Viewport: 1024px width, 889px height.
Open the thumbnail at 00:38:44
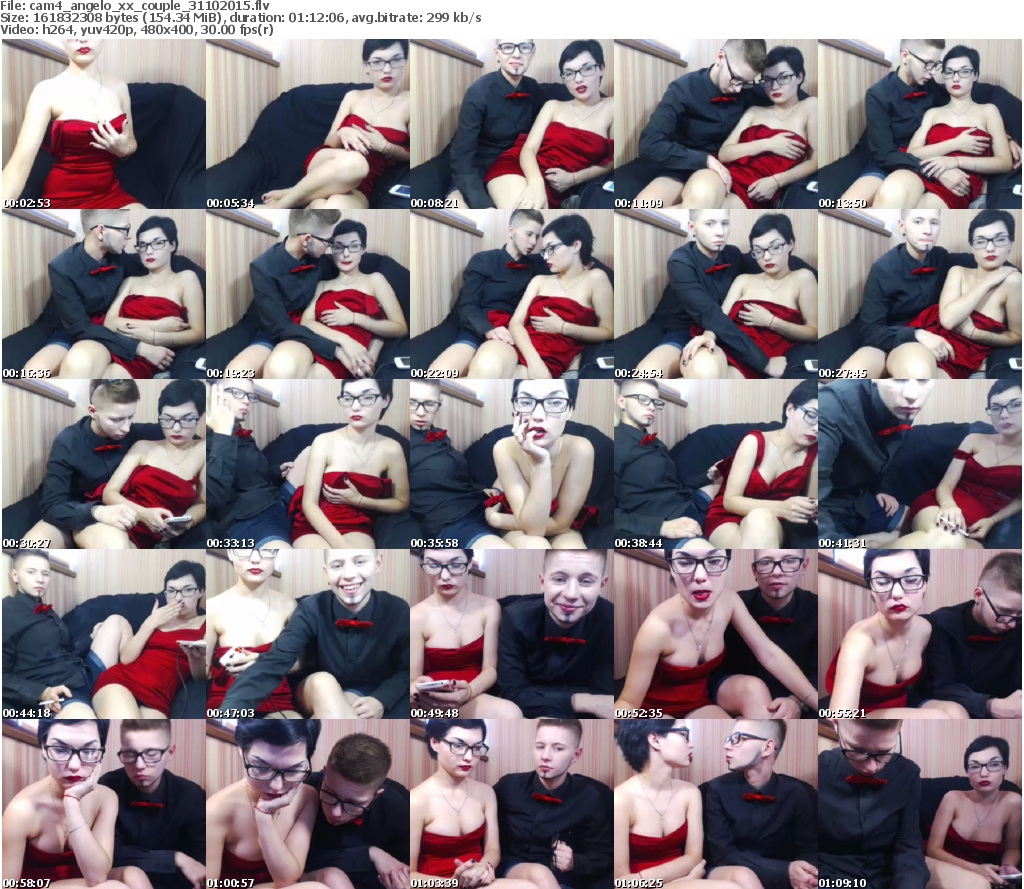[715, 464]
